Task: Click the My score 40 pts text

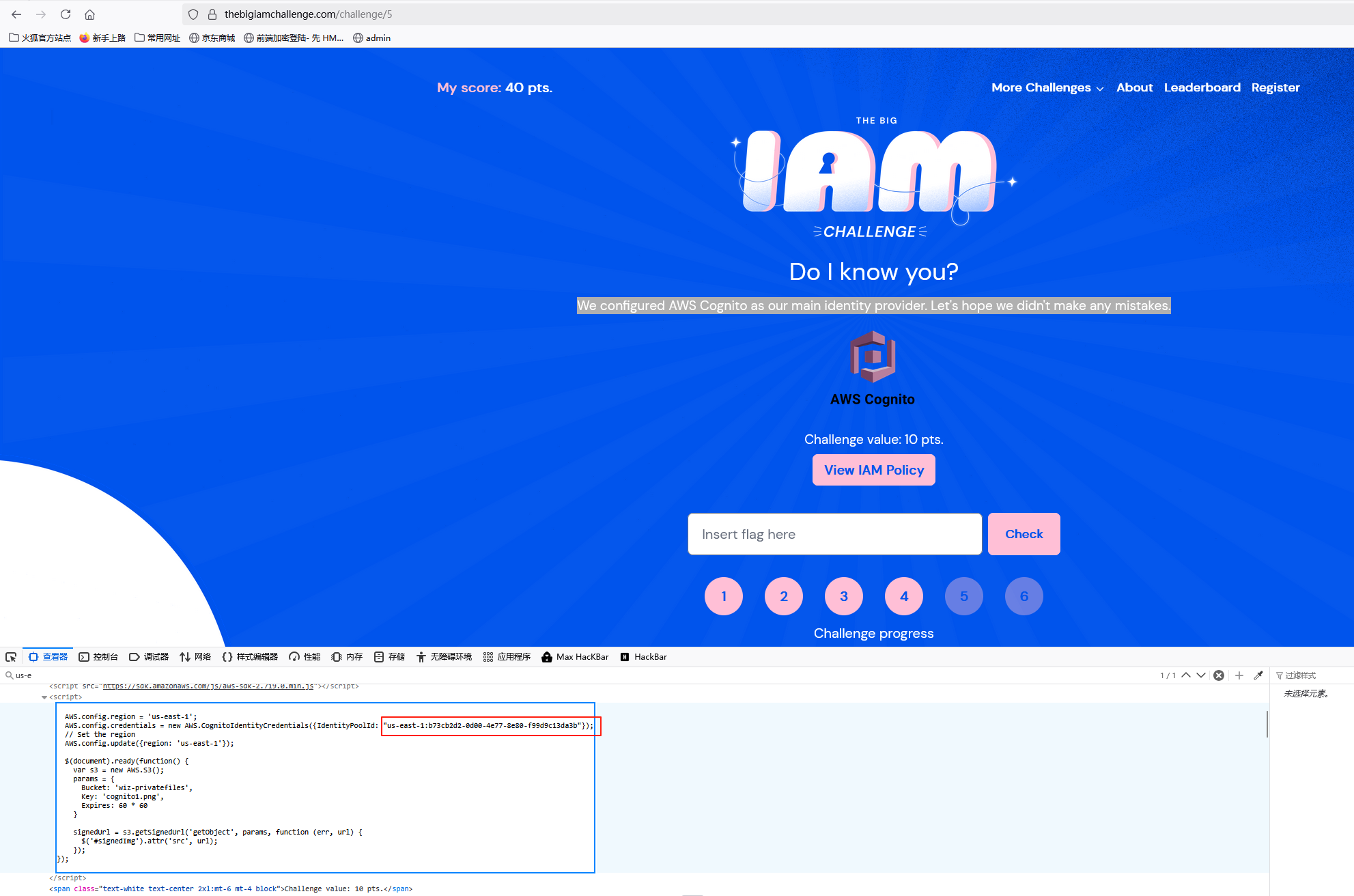Action: click(x=494, y=87)
